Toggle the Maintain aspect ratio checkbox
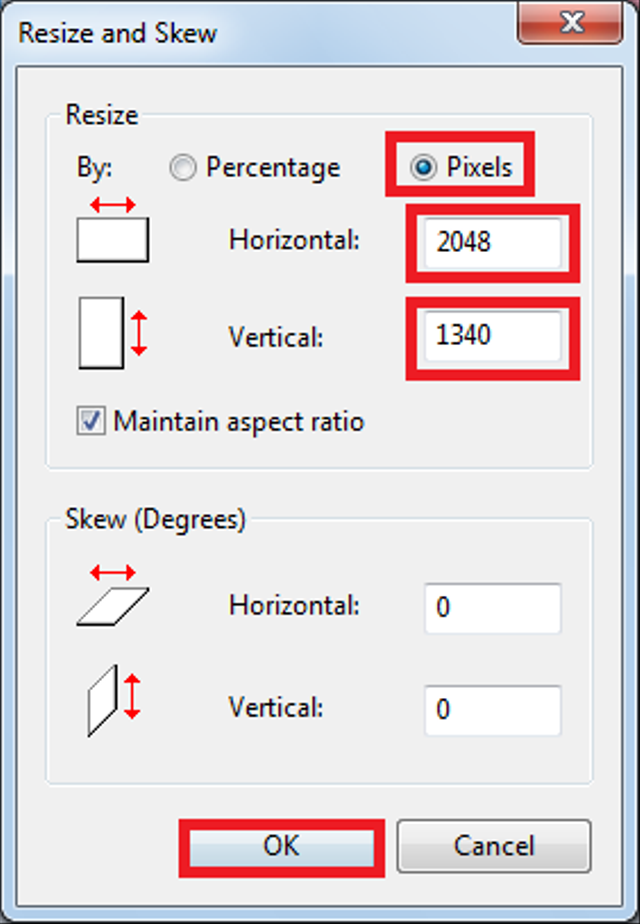 [92, 422]
